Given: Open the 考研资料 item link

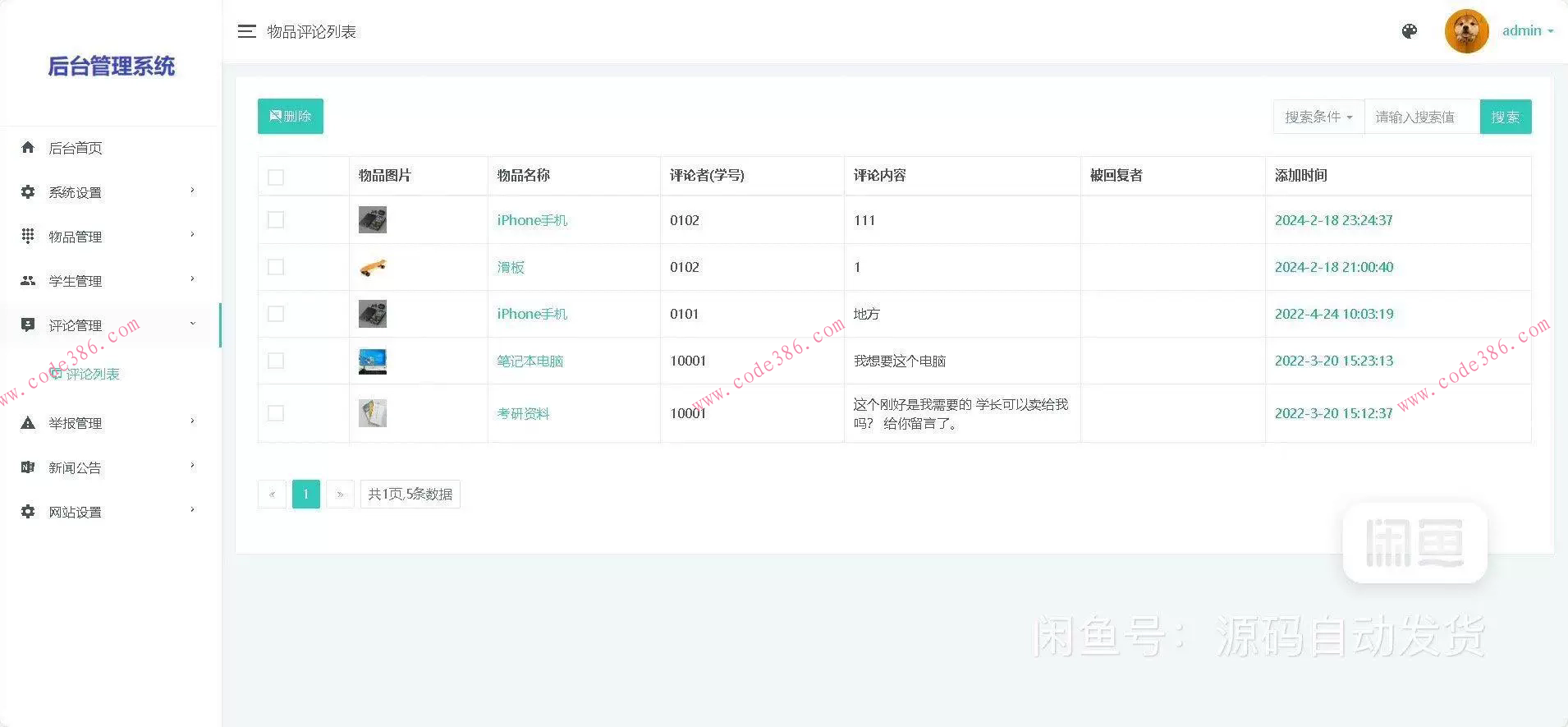Looking at the screenshot, I should tap(523, 413).
